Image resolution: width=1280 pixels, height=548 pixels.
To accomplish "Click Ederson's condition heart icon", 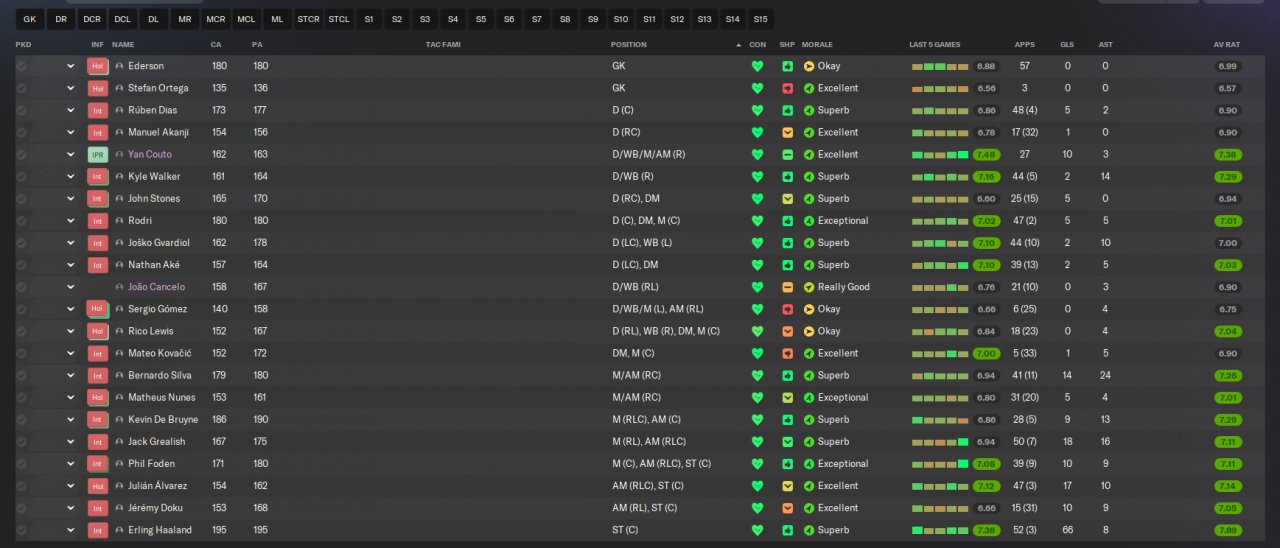I will [757, 66].
